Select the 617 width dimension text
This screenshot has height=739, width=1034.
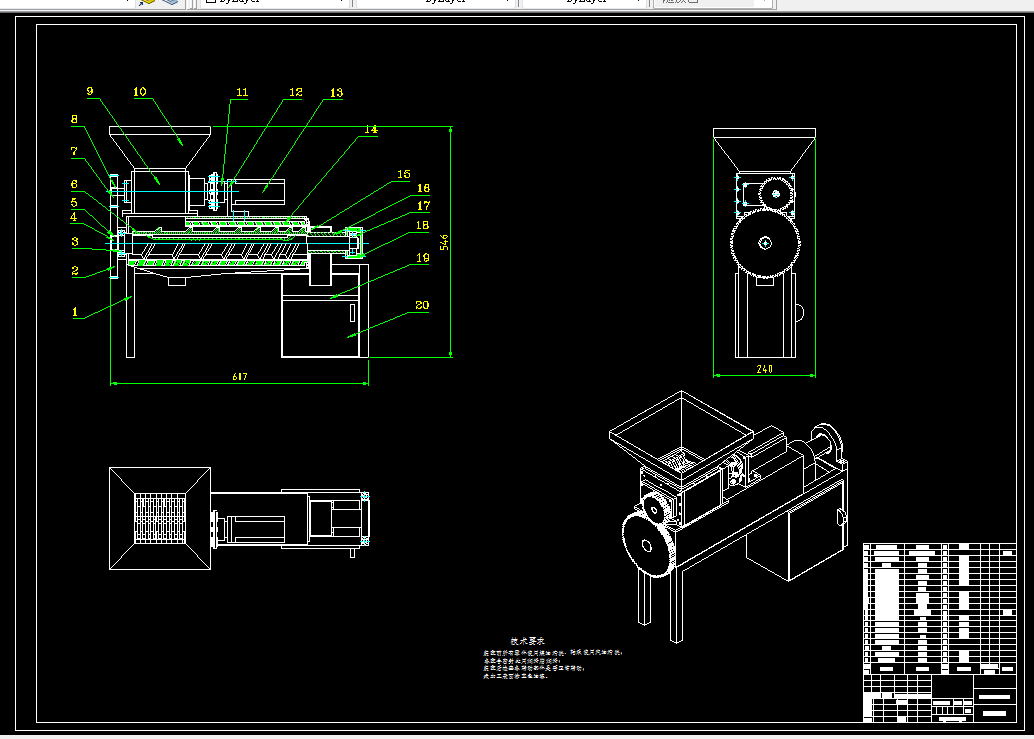point(239,376)
